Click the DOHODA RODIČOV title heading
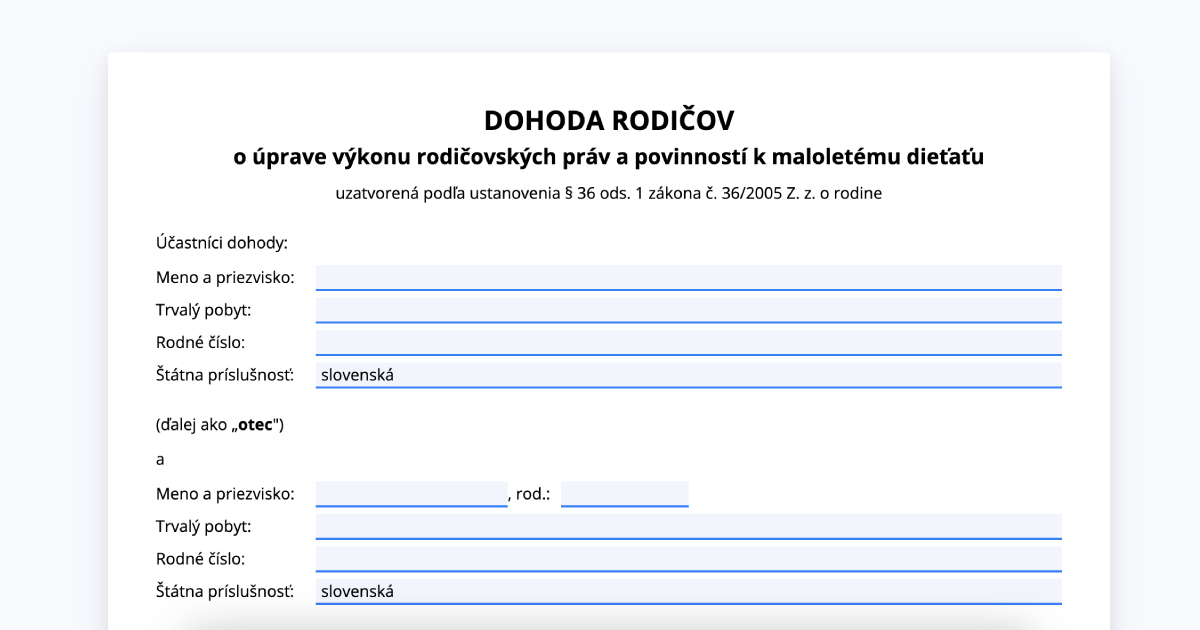Viewport: 1200px width, 630px height. click(608, 119)
